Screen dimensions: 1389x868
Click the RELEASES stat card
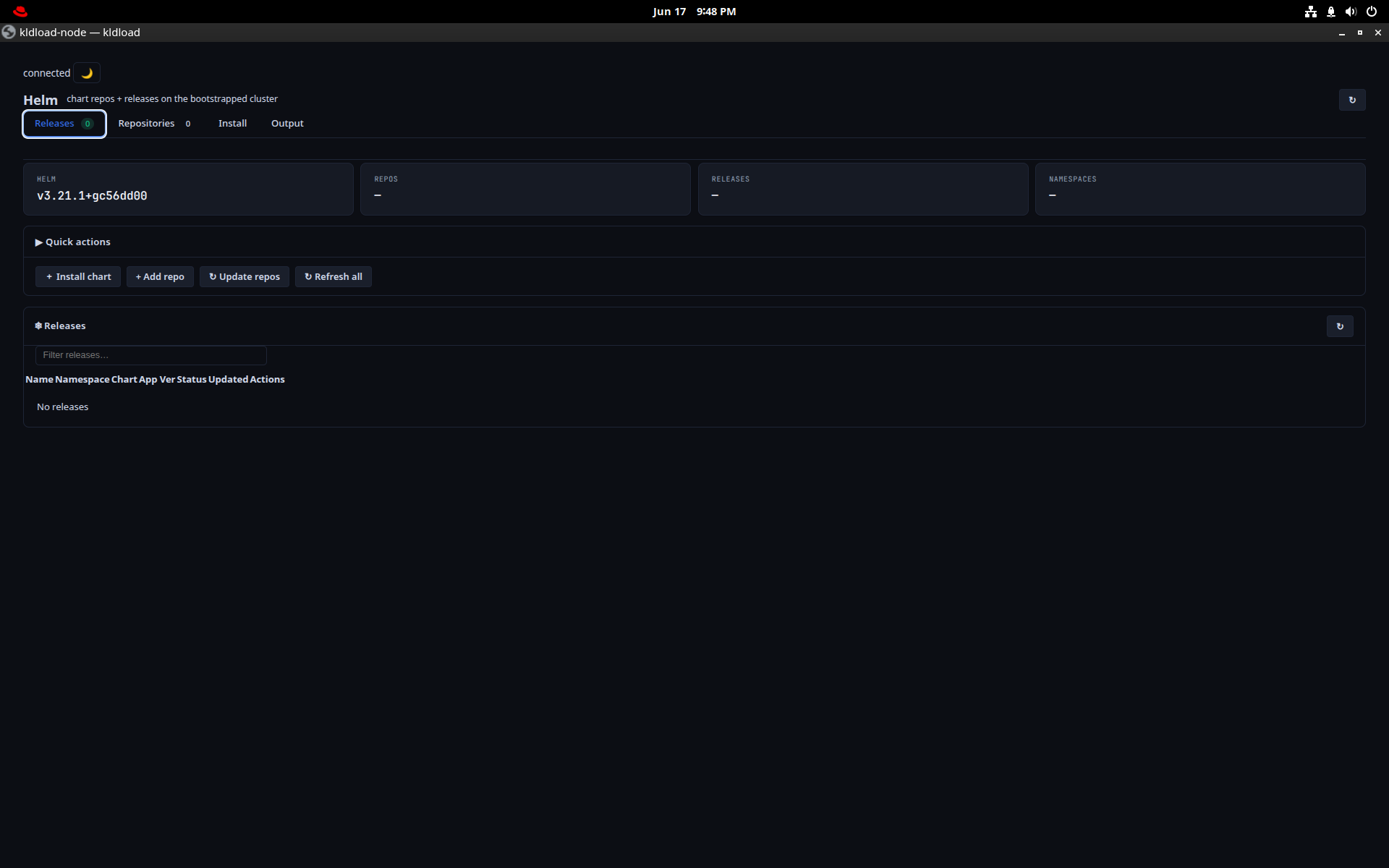863,189
